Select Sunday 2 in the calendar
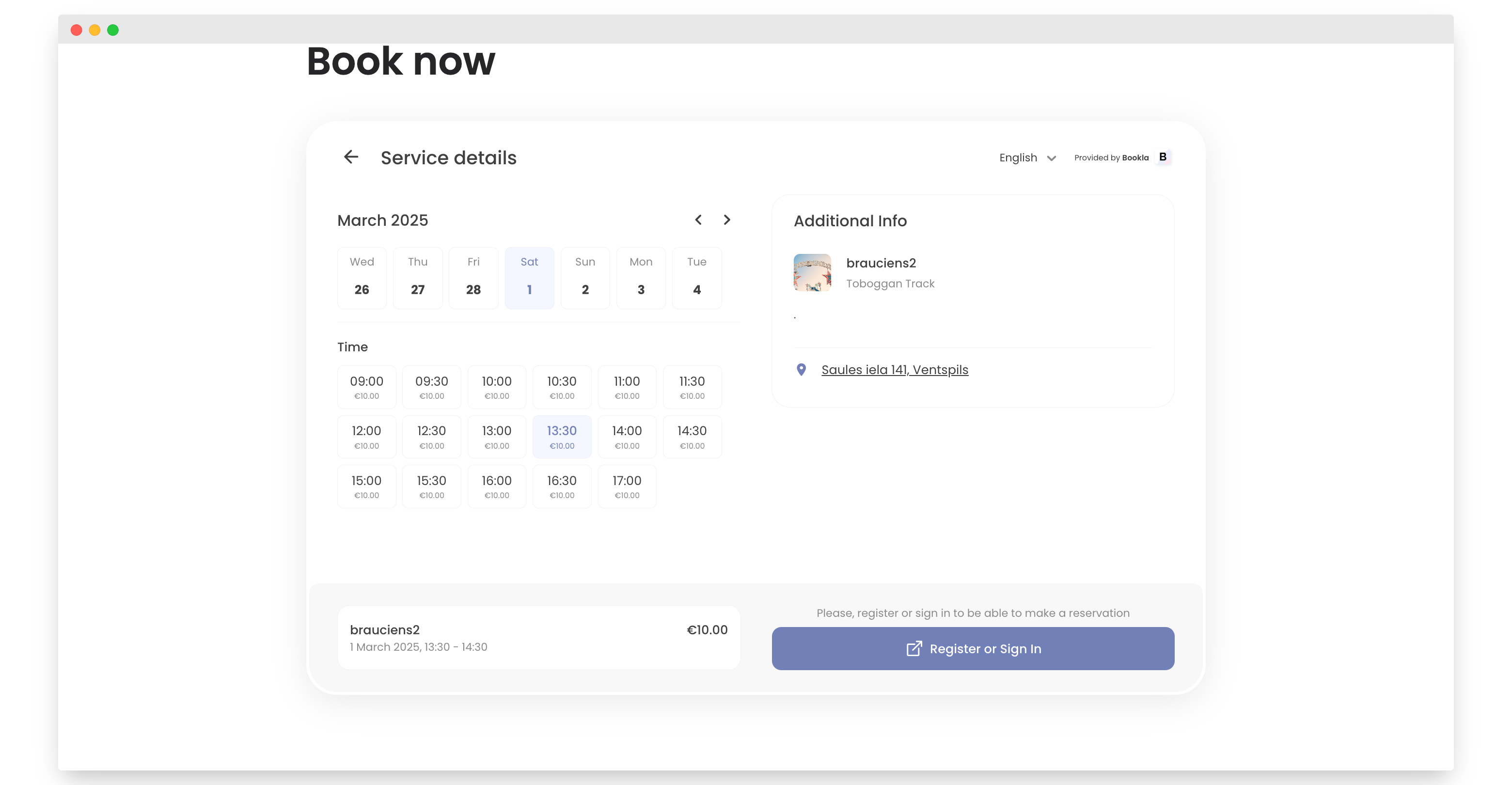The width and height of the screenshot is (1512, 785). pyautogui.click(x=584, y=278)
